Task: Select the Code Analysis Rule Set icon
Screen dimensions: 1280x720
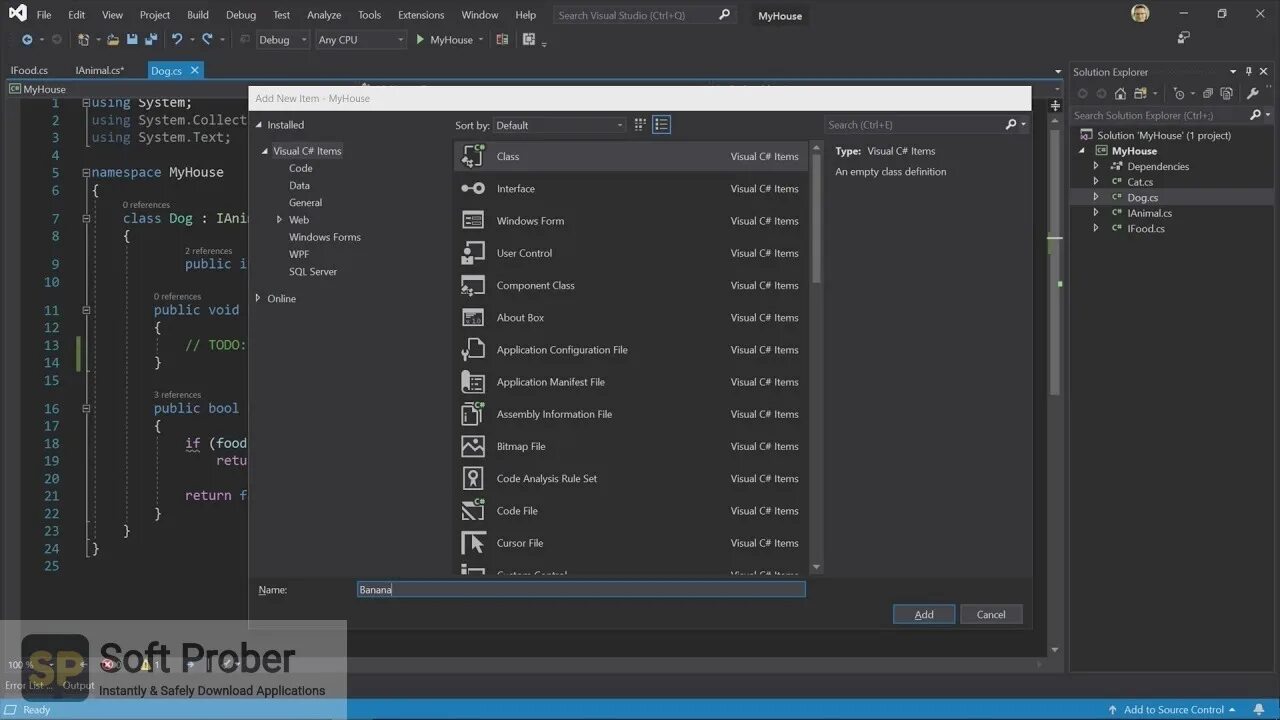Action: coord(473,478)
